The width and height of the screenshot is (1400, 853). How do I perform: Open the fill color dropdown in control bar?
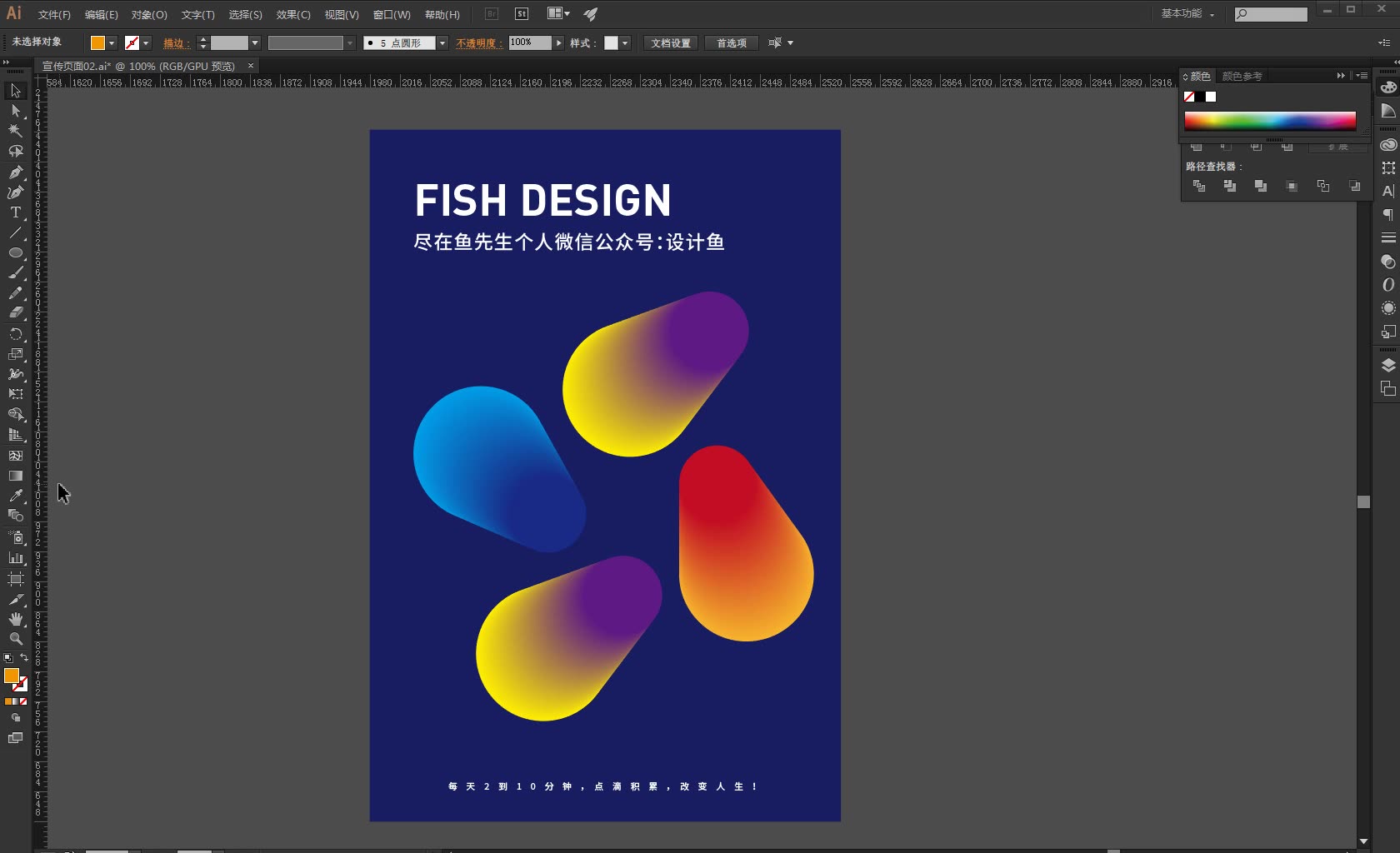point(112,43)
